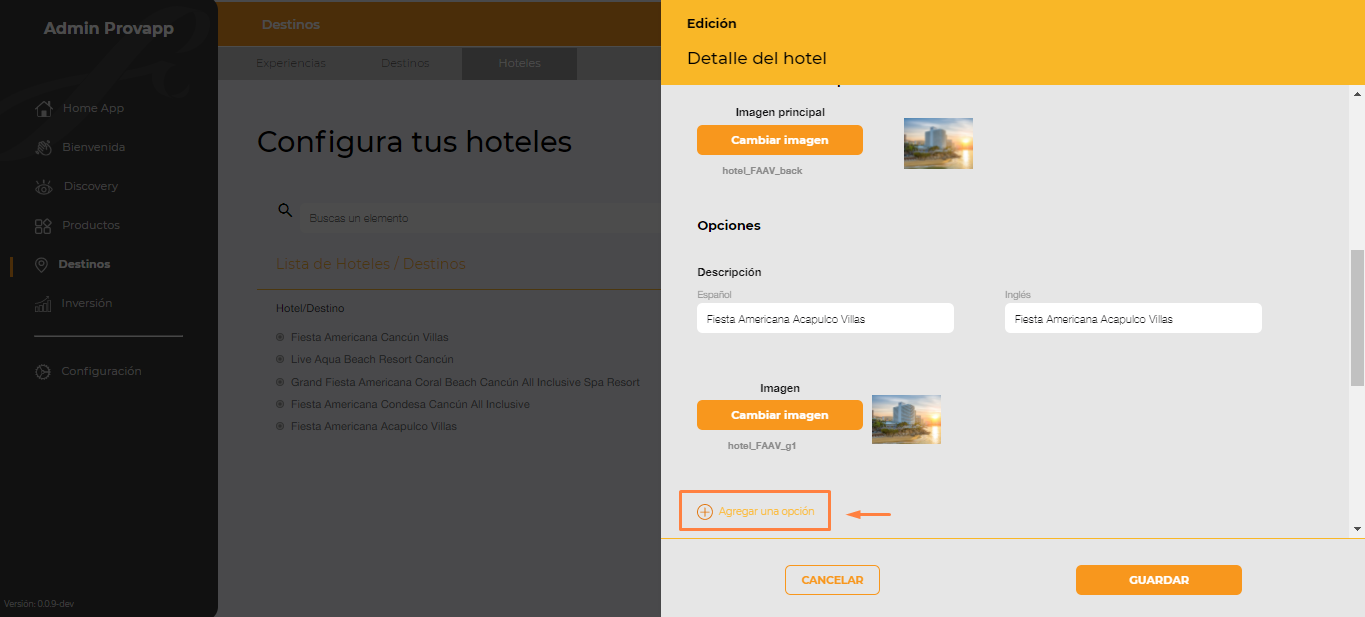1365x617 pixels.
Task: Open Configuración menu item
Action: pos(102,371)
